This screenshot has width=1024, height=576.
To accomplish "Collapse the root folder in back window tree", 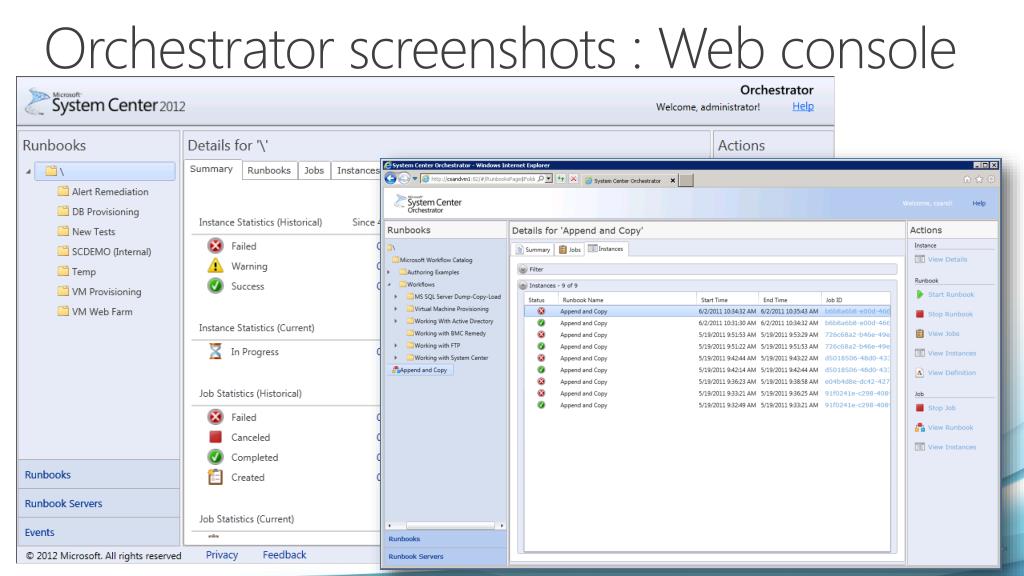I will click(28, 172).
